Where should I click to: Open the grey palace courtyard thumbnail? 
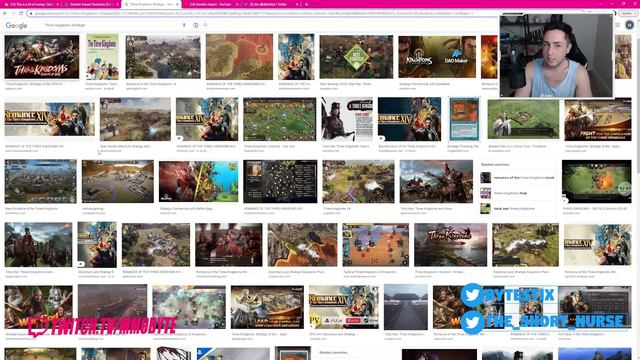point(406,307)
